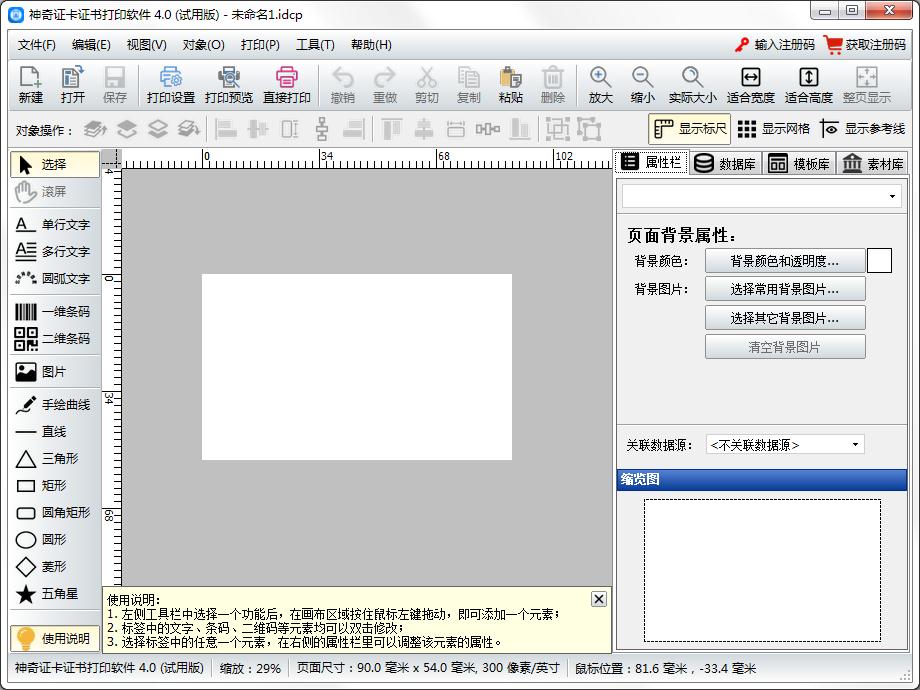Click the 适合宽度 fit width icon
The height and width of the screenshot is (690, 920).
[750, 85]
